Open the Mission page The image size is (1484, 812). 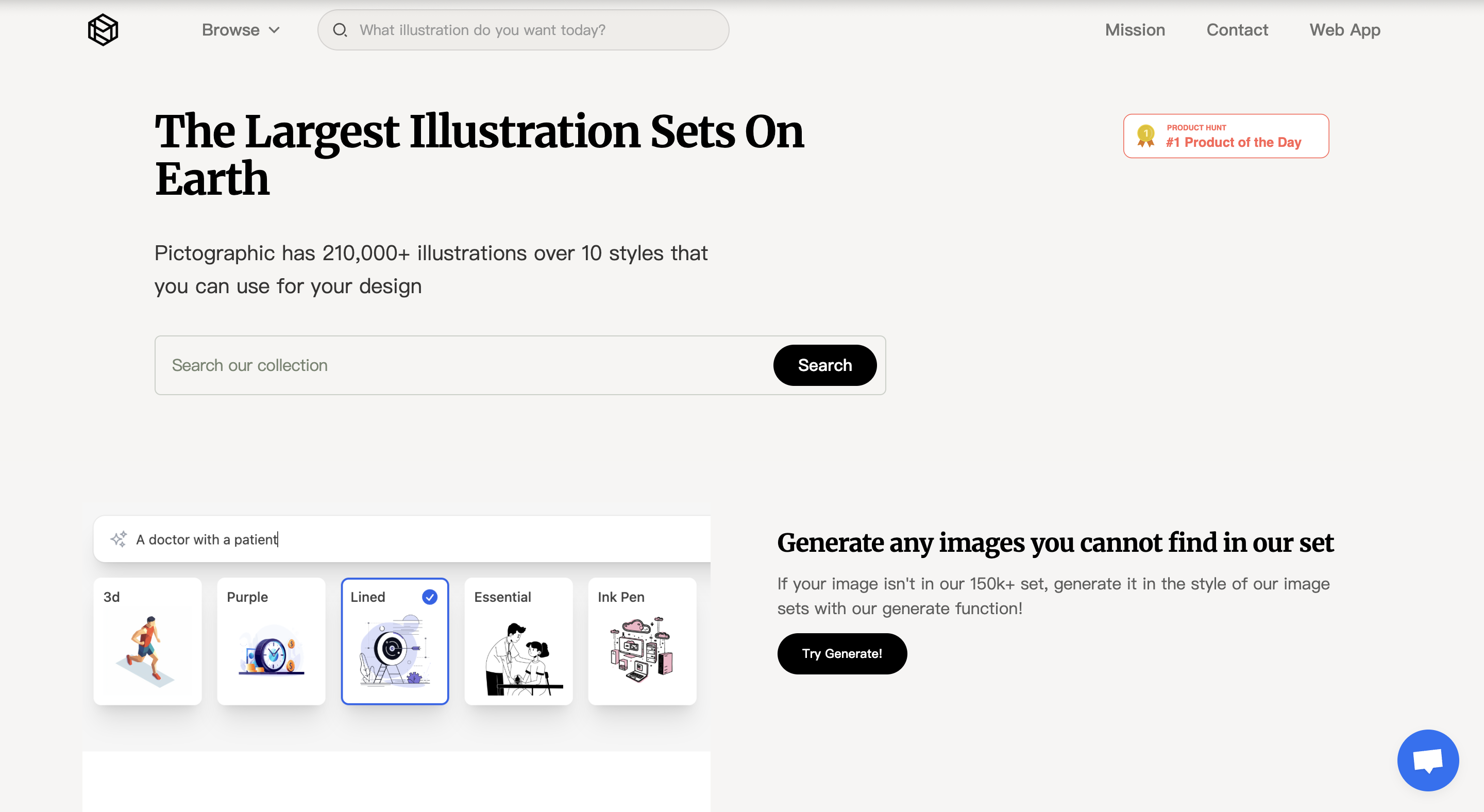click(x=1134, y=30)
